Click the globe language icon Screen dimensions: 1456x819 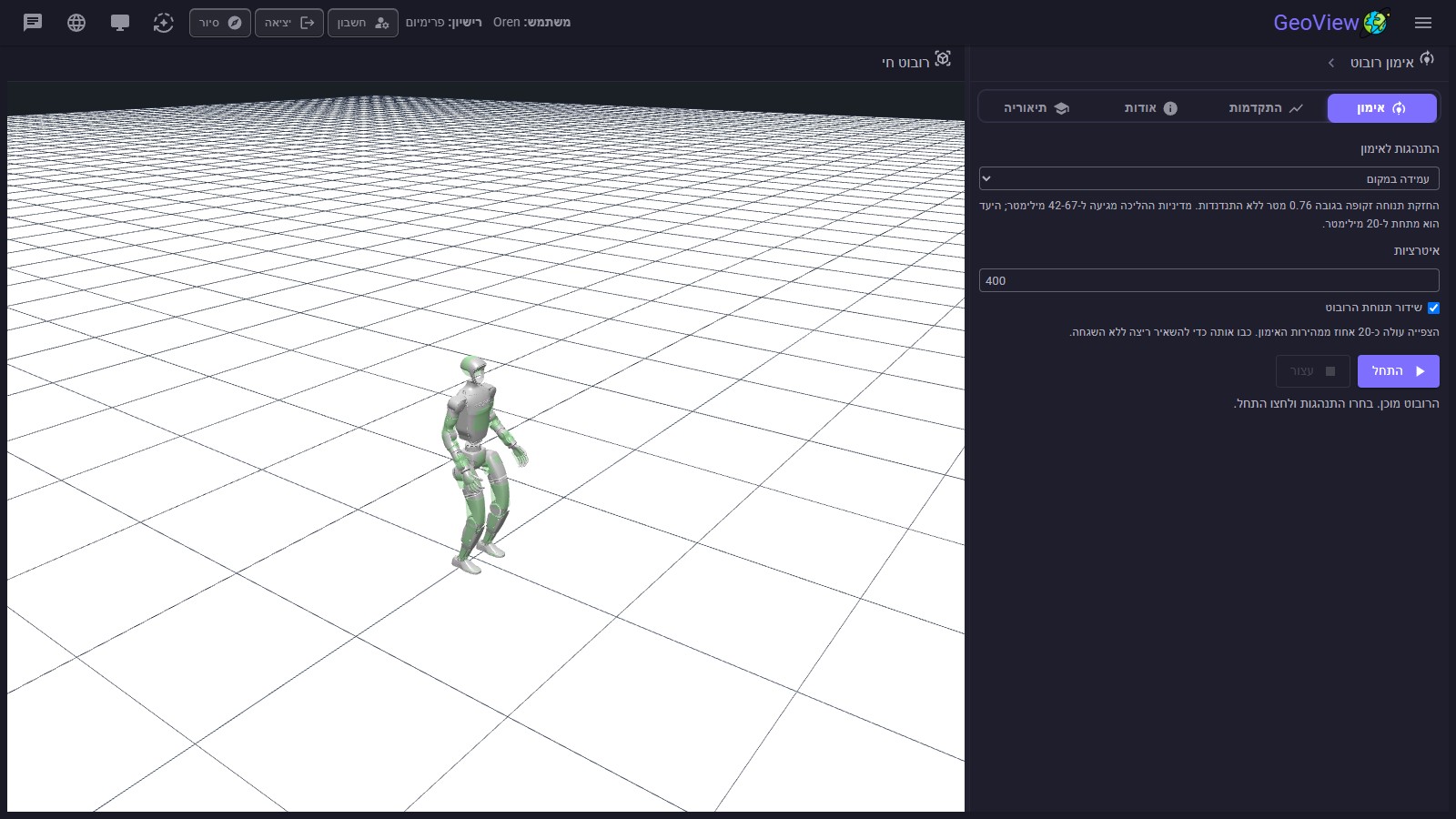tap(76, 23)
